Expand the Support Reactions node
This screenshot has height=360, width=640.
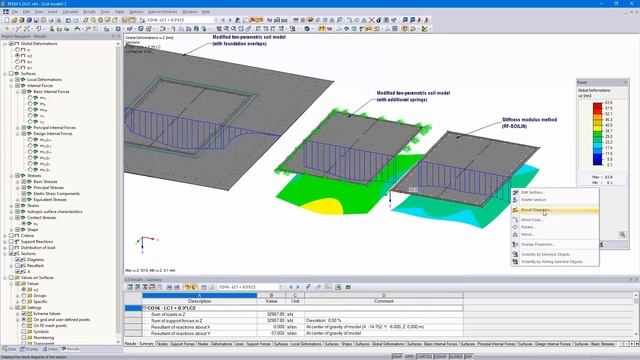pyautogui.click(x=5, y=242)
